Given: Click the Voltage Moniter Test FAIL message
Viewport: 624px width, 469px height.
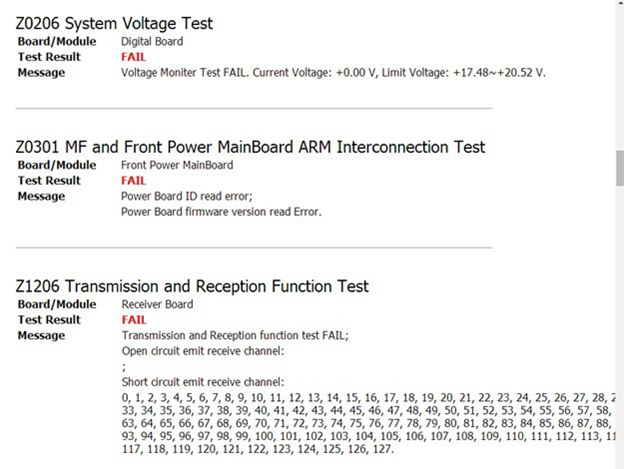Looking at the screenshot, I should point(333,73).
